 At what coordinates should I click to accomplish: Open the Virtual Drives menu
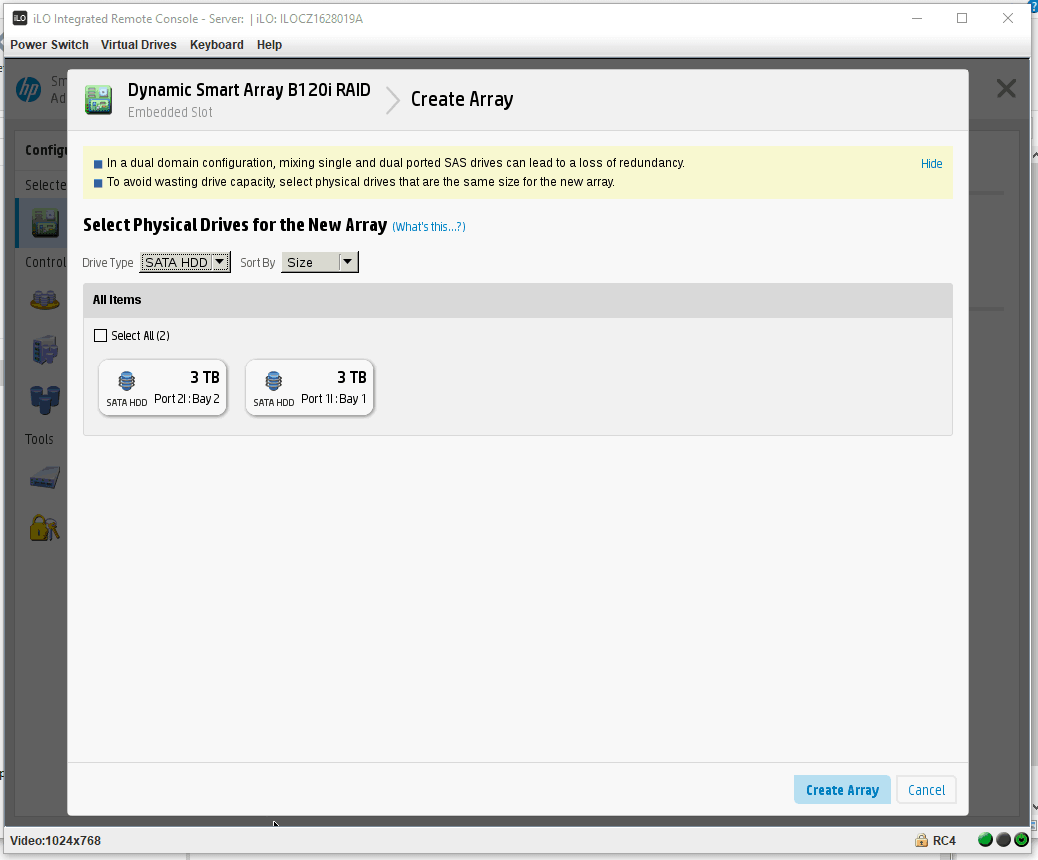[x=138, y=45]
